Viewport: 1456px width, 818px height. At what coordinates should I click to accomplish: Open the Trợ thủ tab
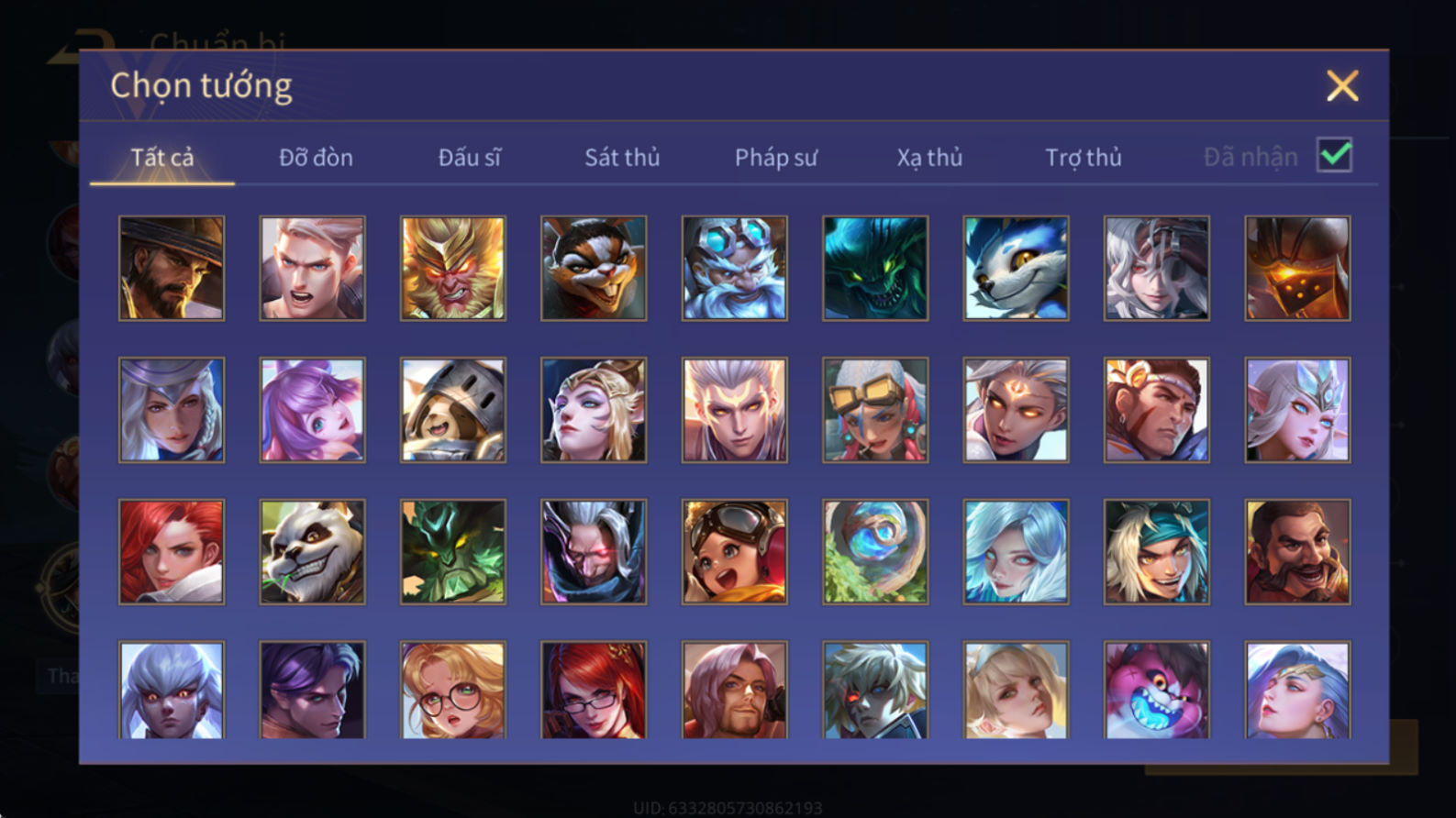[x=1084, y=158]
